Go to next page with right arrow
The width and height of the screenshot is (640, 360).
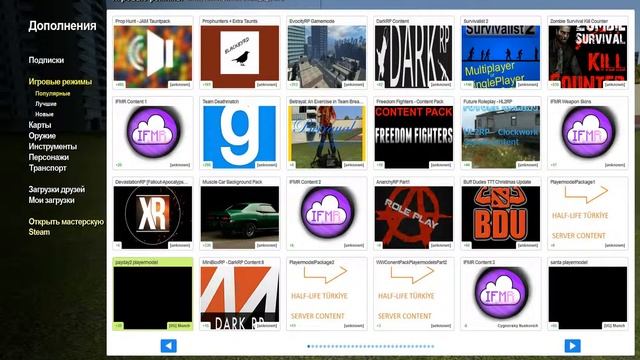572,346
